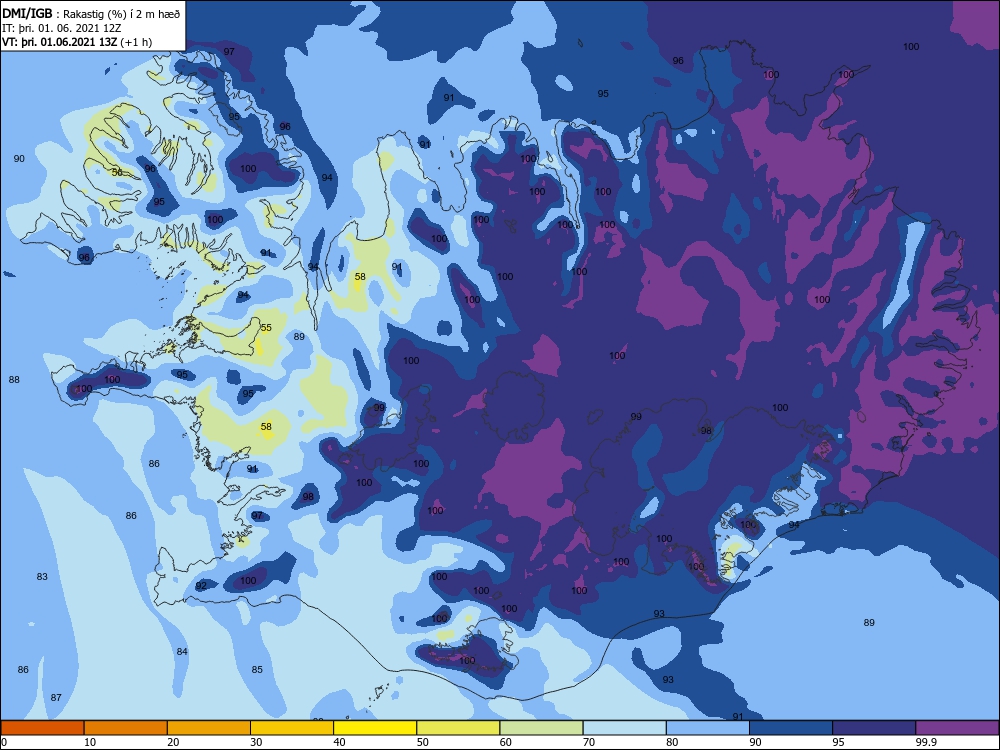Click the legend tick label '50'
Image resolution: width=1000 pixels, height=750 pixels.
tap(422, 742)
